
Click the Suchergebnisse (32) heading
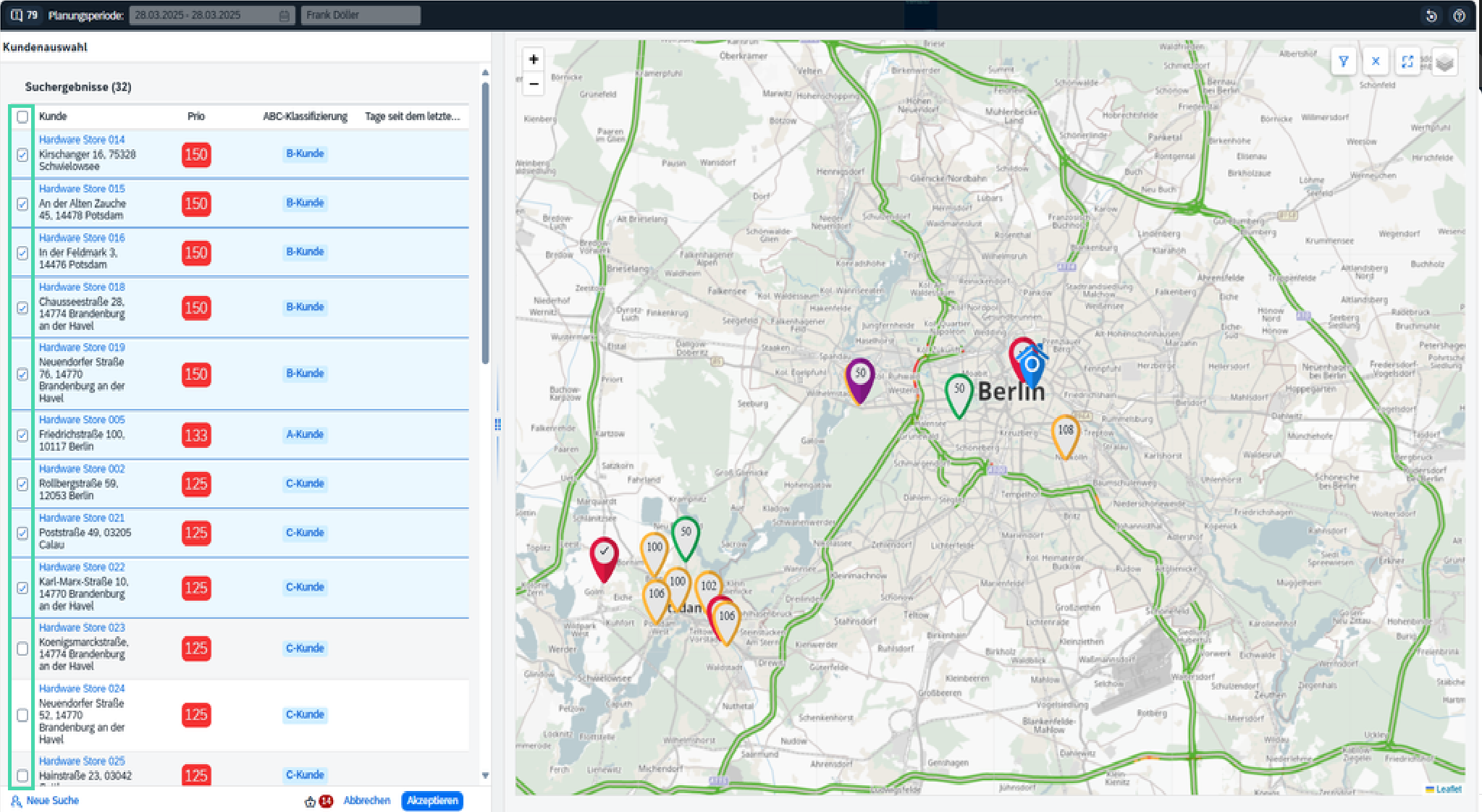tap(78, 87)
